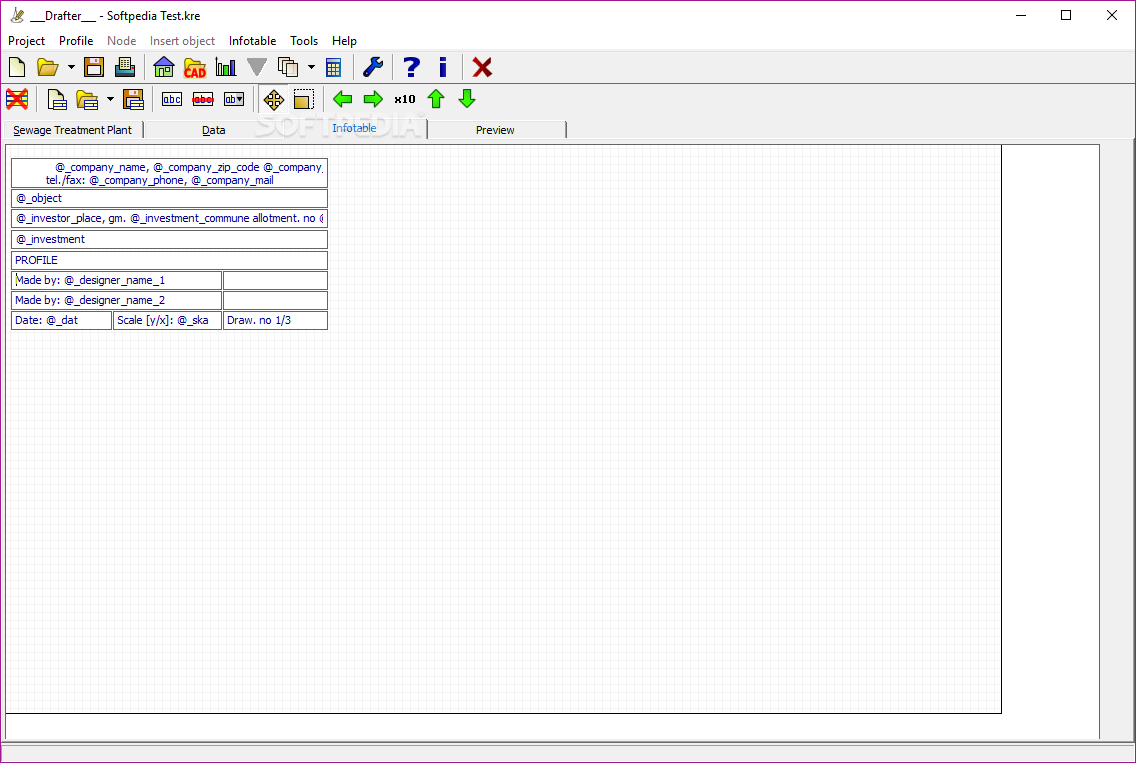1136x763 pixels.
Task: Save infotable with floppy-table icon
Action: pyautogui.click(x=133, y=99)
